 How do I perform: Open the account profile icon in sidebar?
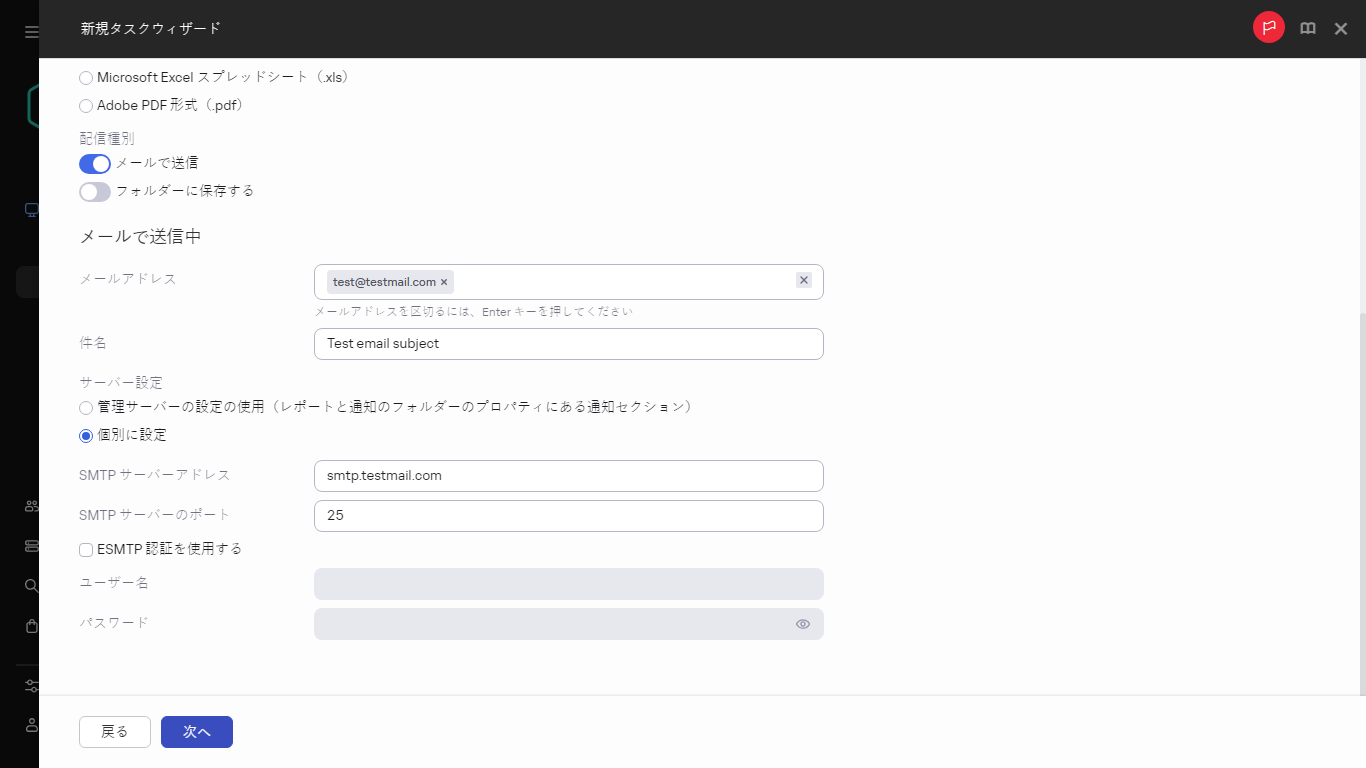click(x=29, y=725)
